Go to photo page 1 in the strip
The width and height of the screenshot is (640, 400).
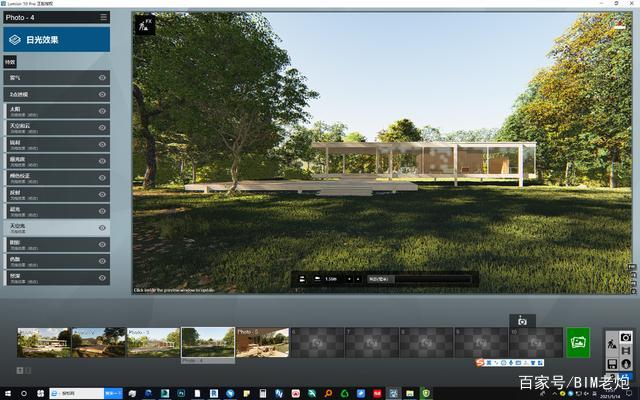tap(20, 371)
